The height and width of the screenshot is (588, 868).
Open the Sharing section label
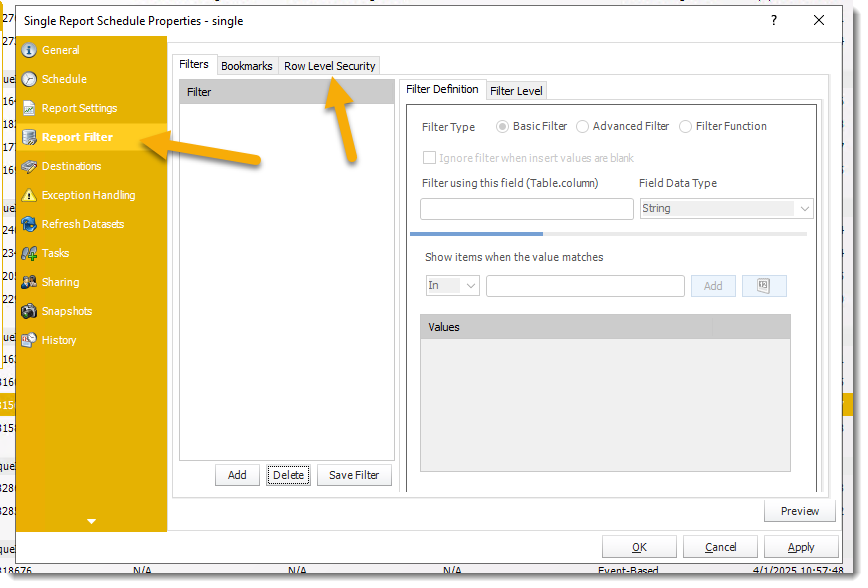[60, 282]
